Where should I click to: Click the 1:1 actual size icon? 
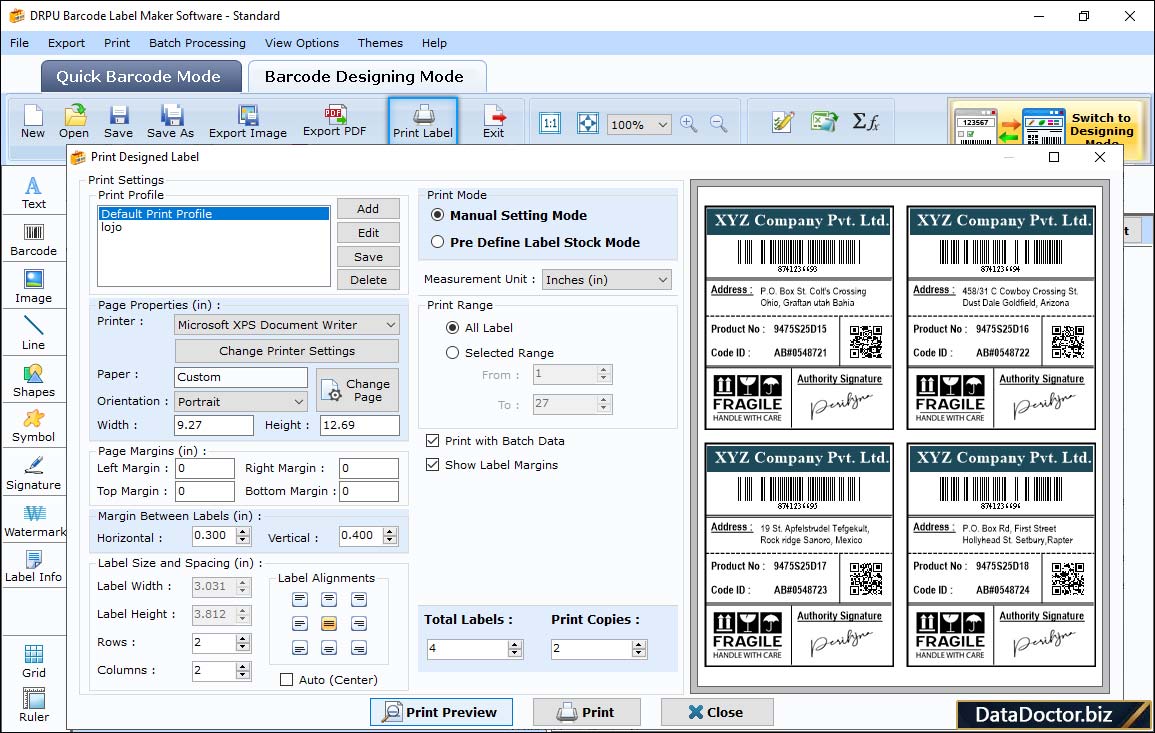click(x=550, y=123)
